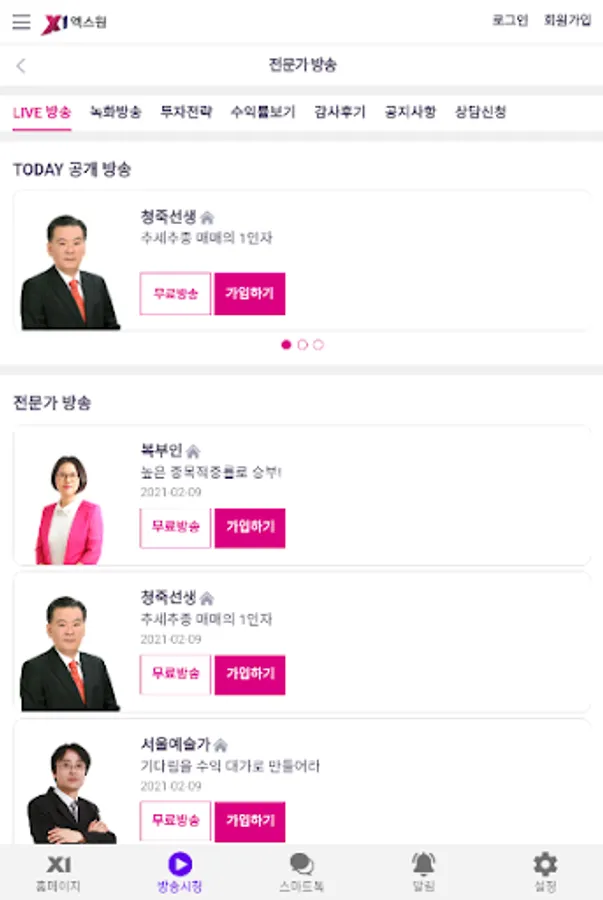Screen dimensions: 603x900
Task: Open 홈페이지 in the bottom bar
Action: point(59,872)
